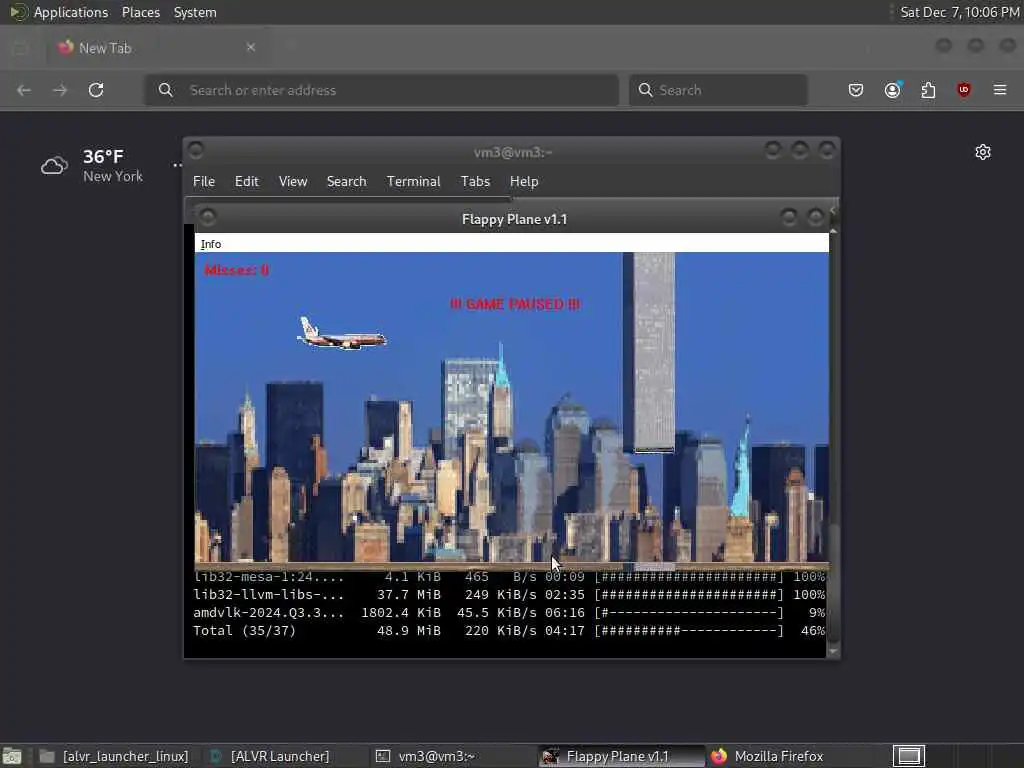Click the Firefox back arrow
The height and width of the screenshot is (768, 1024).
click(x=24, y=90)
